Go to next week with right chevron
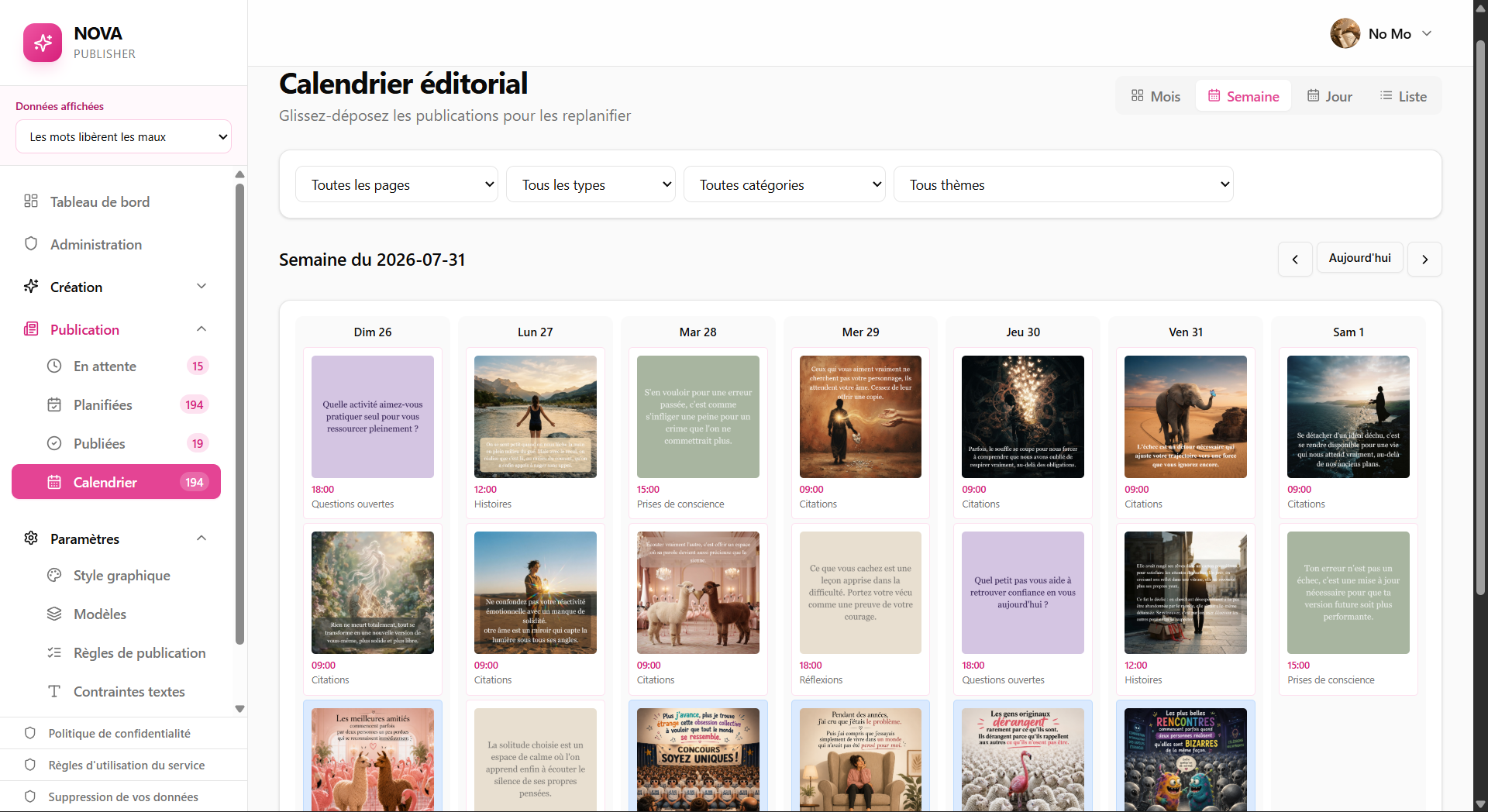This screenshot has width=1488, height=812. coord(1424,260)
